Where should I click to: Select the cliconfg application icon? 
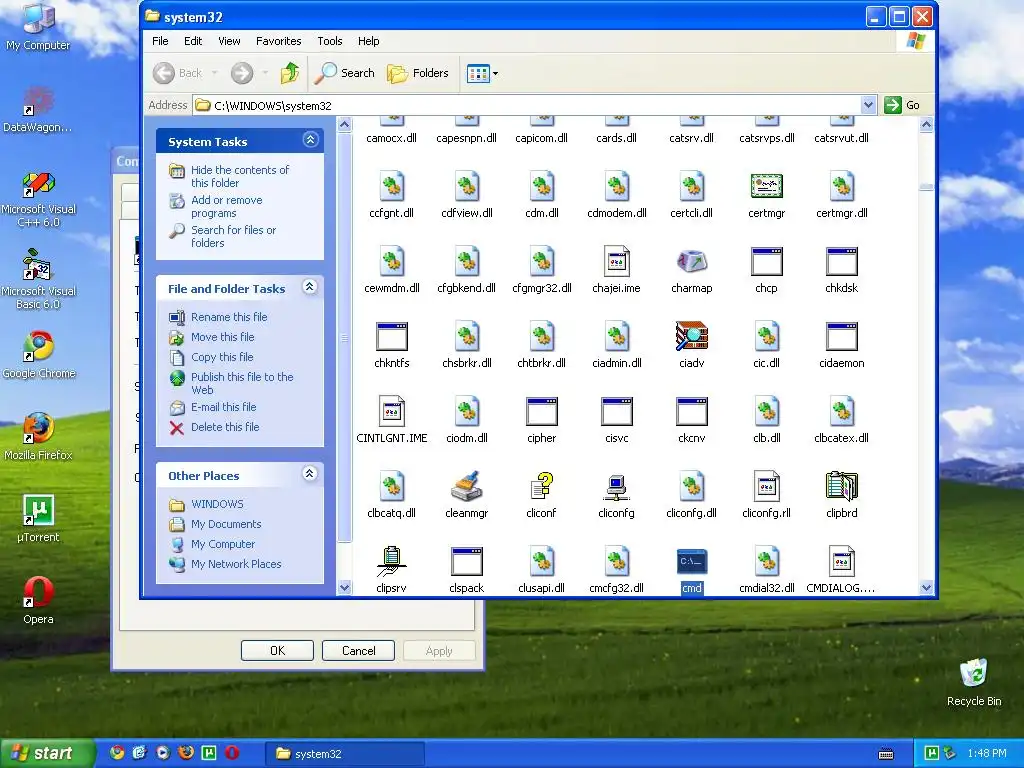(616, 487)
